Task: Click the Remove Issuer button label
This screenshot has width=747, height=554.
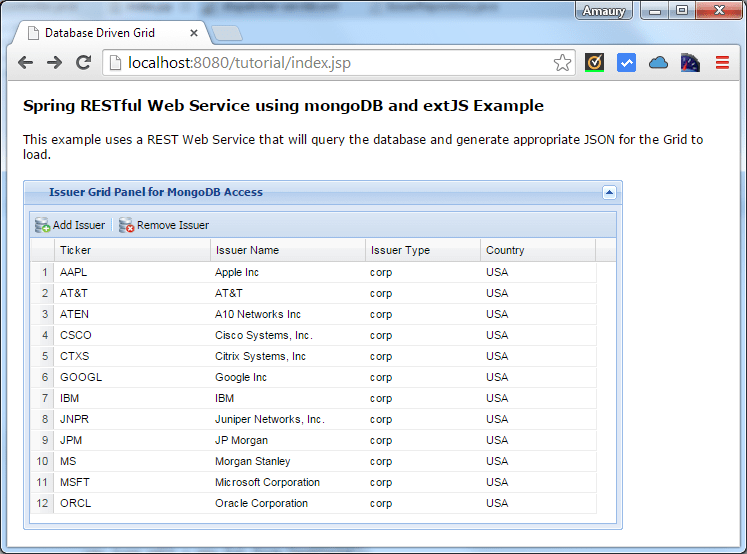Action: (173, 225)
